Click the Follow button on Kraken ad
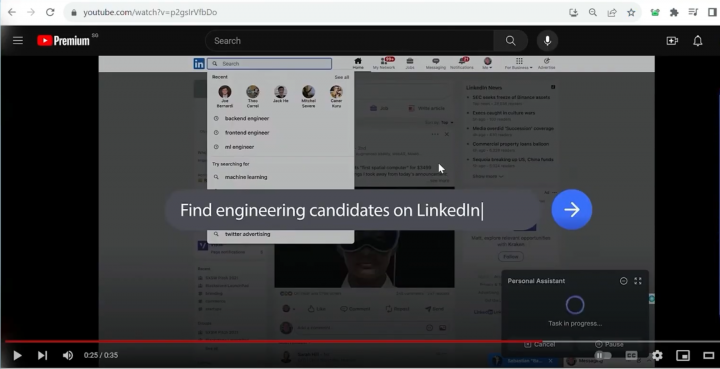Screen dimensions: 720x369 511,257
